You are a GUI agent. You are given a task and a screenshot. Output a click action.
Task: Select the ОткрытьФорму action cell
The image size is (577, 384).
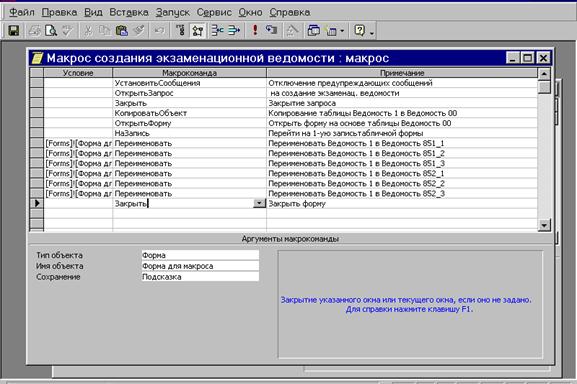coord(189,123)
